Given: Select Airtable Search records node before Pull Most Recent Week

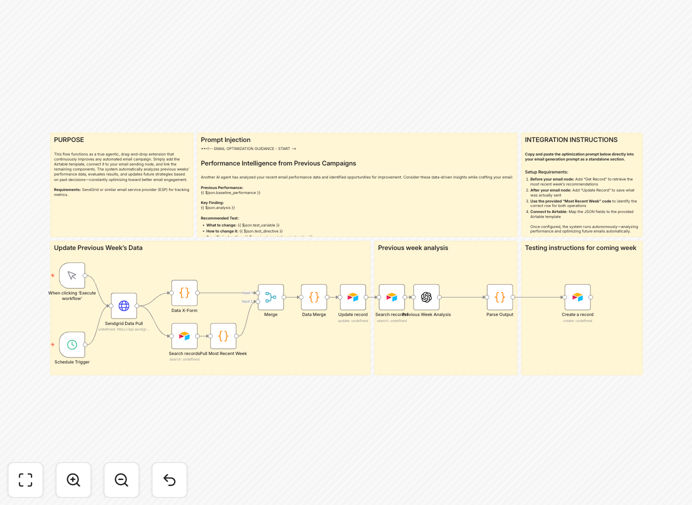Looking at the screenshot, I should tap(184, 336).
